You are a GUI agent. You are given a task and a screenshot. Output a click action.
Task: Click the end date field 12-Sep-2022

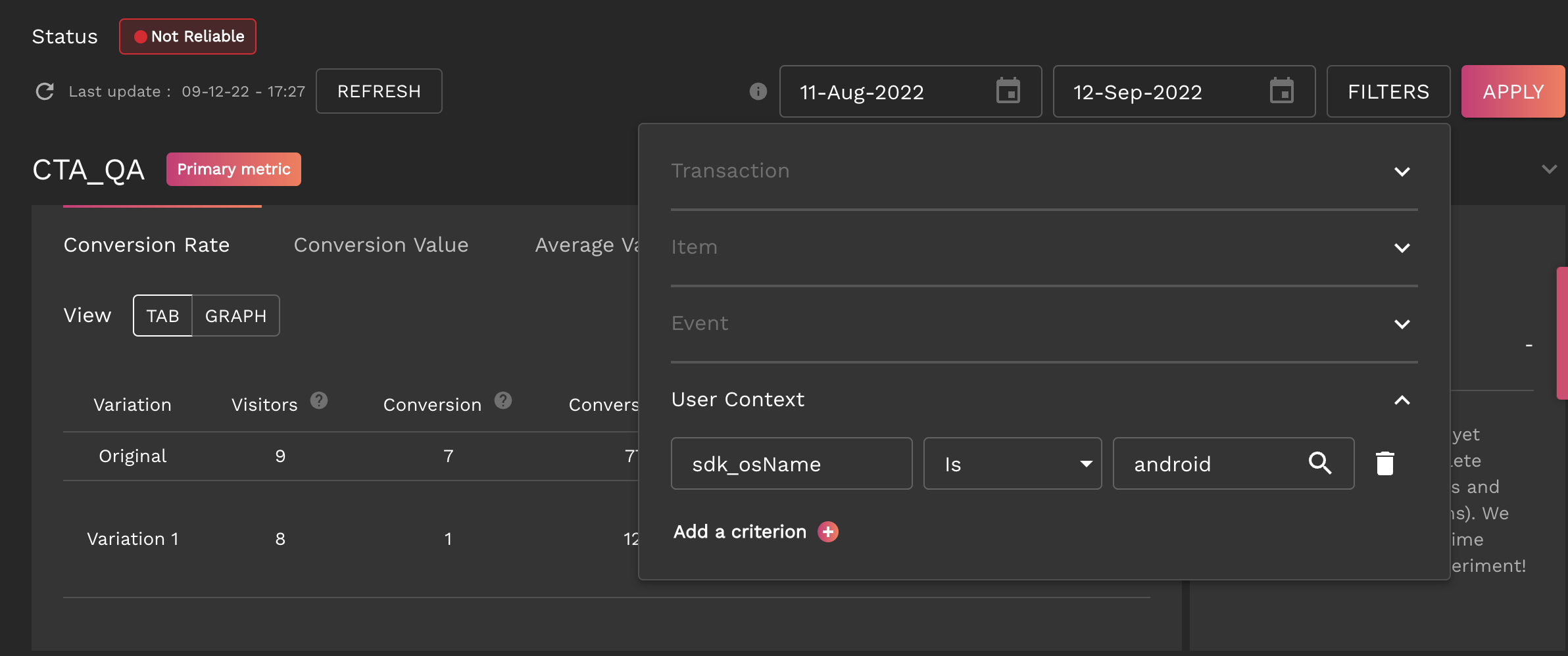[x=1185, y=91]
